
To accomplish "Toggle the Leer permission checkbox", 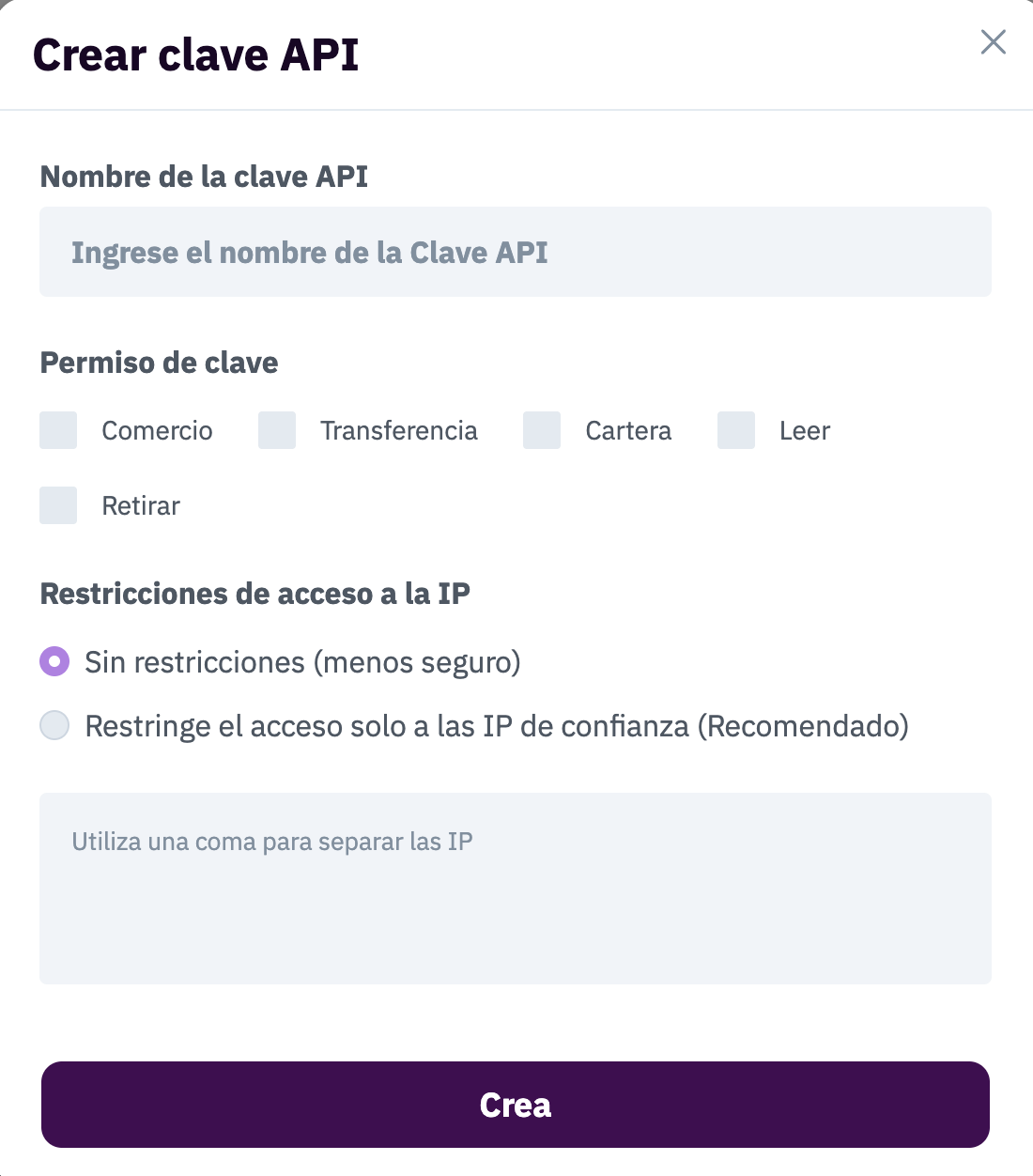I will click(736, 430).
